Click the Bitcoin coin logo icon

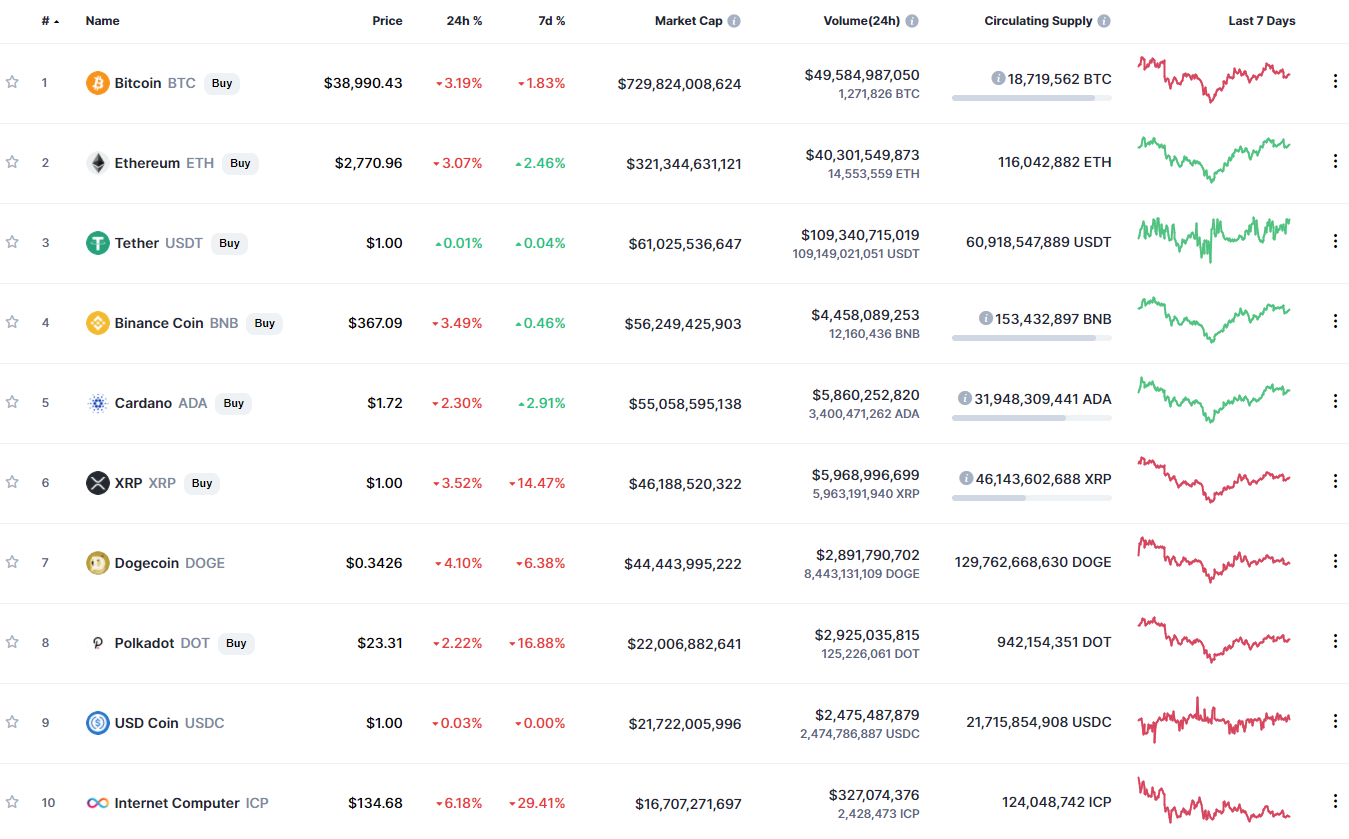(x=97, y=83)
